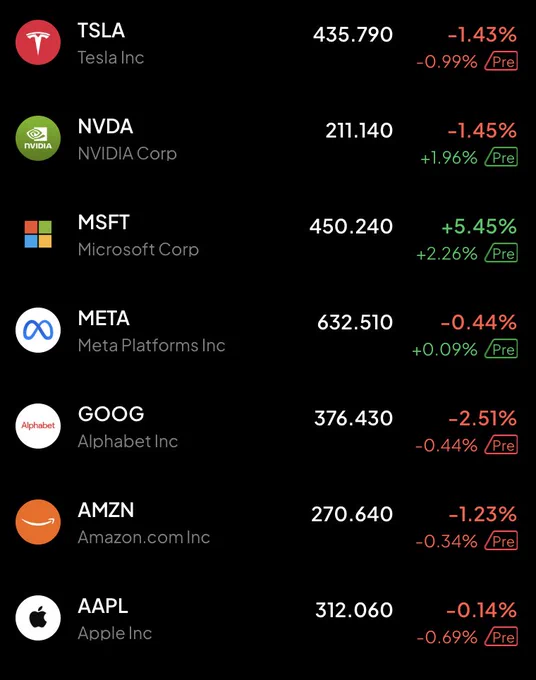Tap the Meta infinity logo icon
This screenshot has width=536, height=680.
point(38,330)
